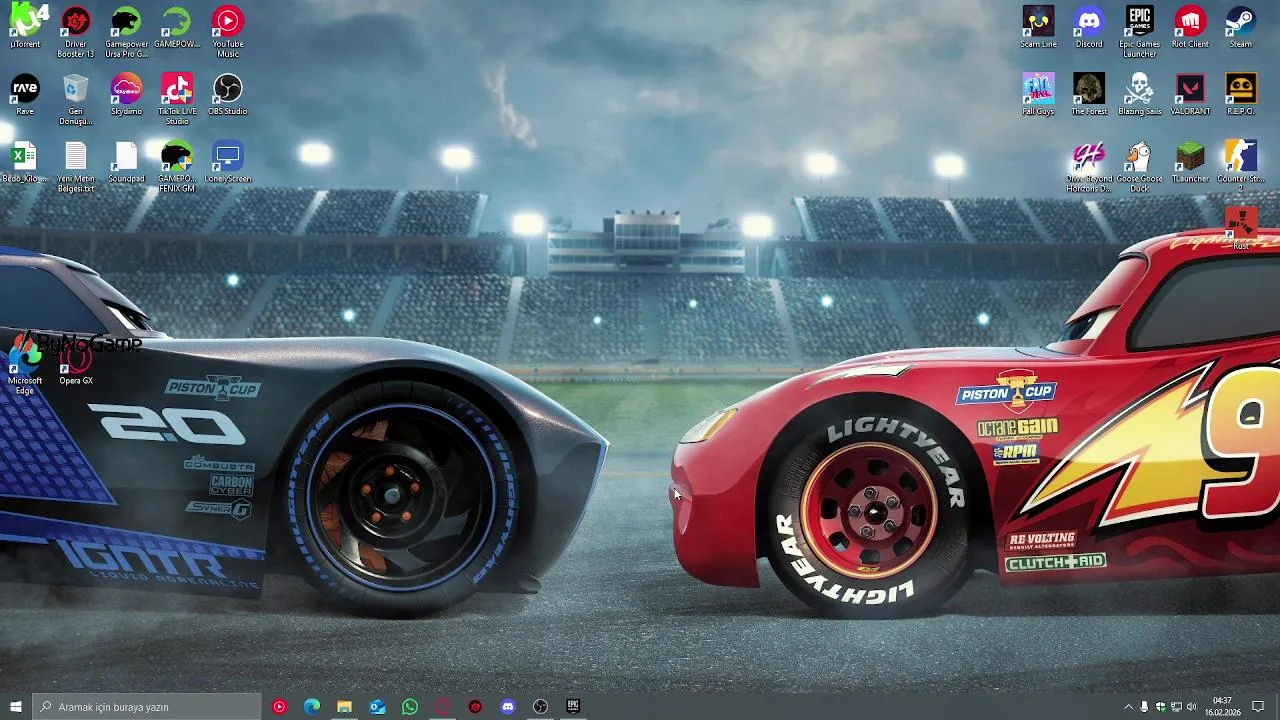The width and height of the screenshot is (1280, 720).
Task: Open YouTube Music desktop shortcut
Action: pyautogui.click(x=228, y=32)
